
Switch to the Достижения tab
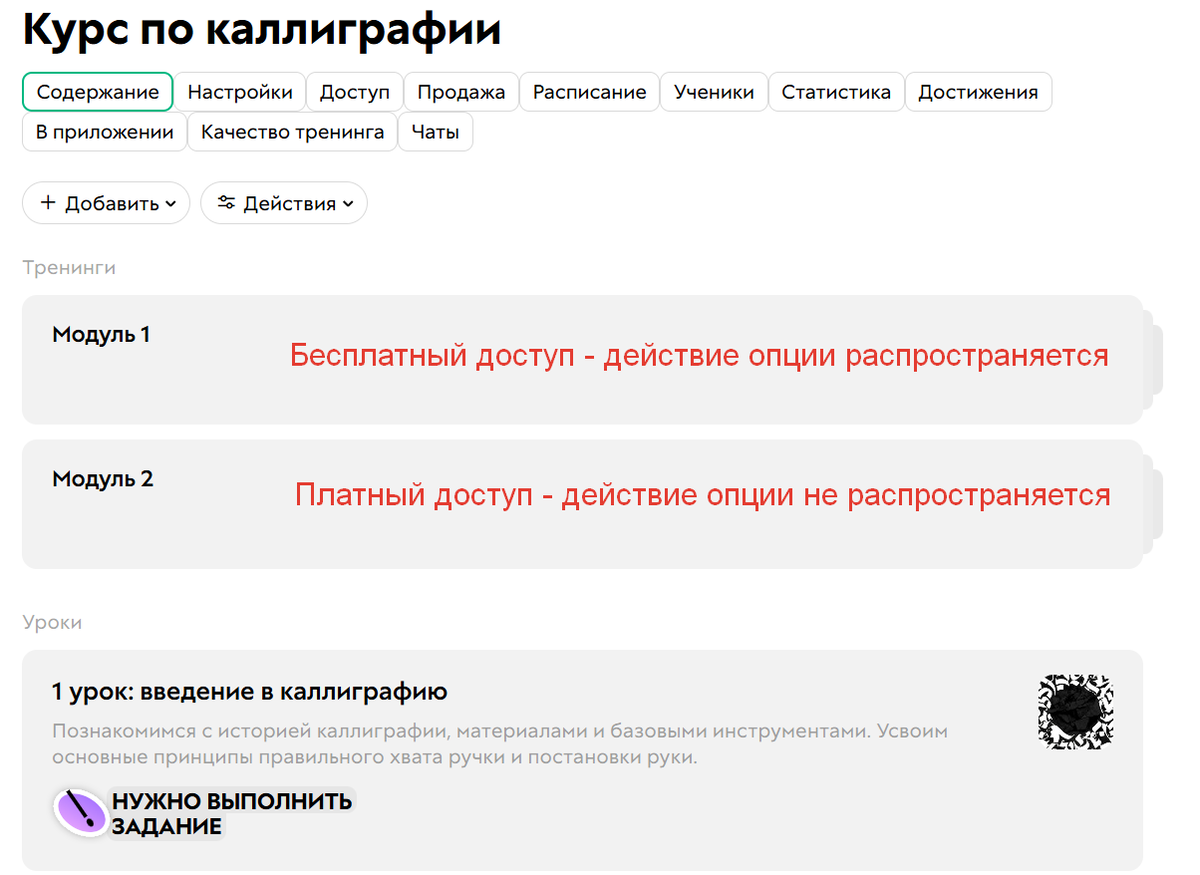(x=978, y=91)
